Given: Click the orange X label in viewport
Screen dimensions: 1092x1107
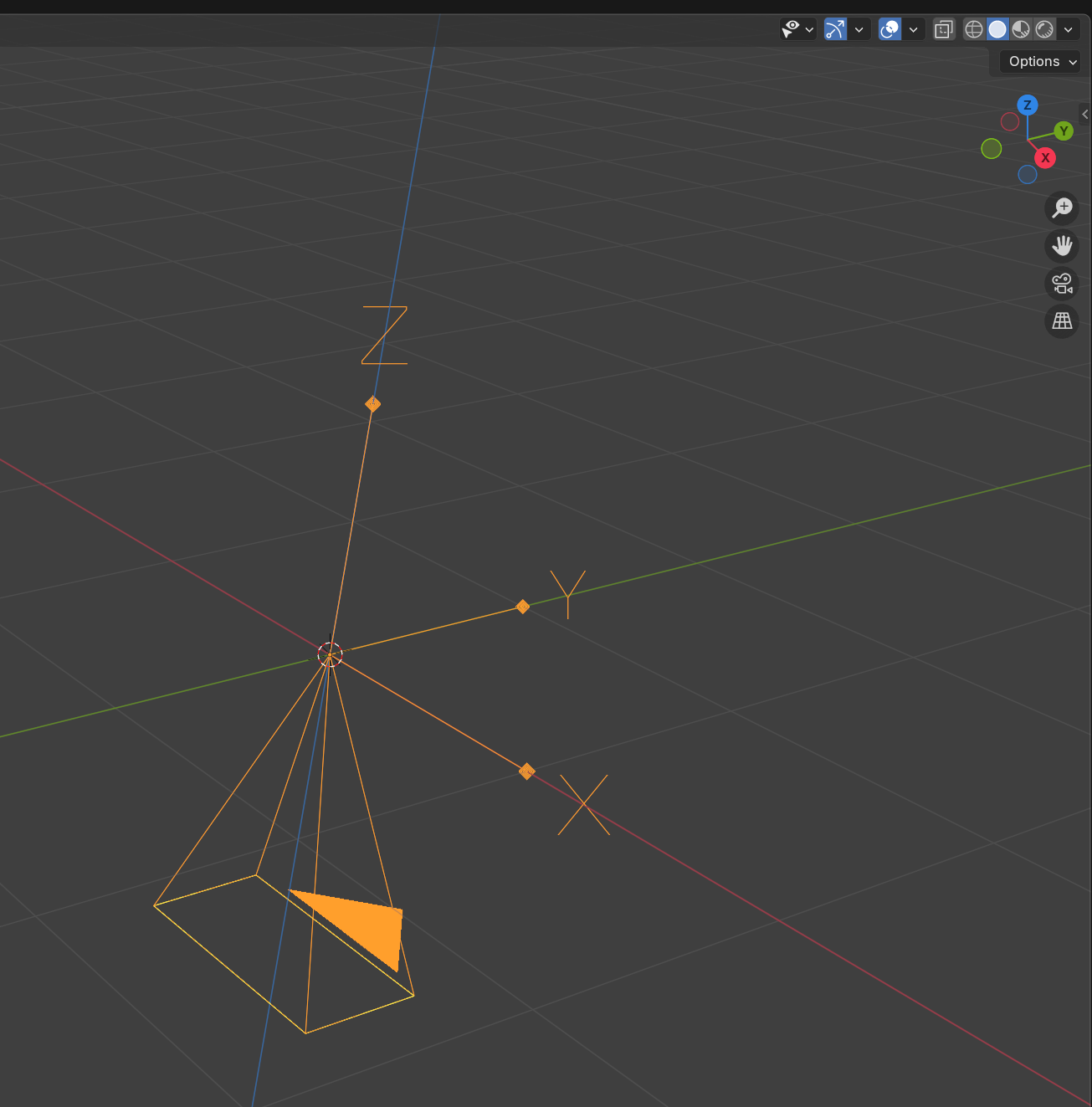Looking at the screenshot, I should (x=584, y=804).
